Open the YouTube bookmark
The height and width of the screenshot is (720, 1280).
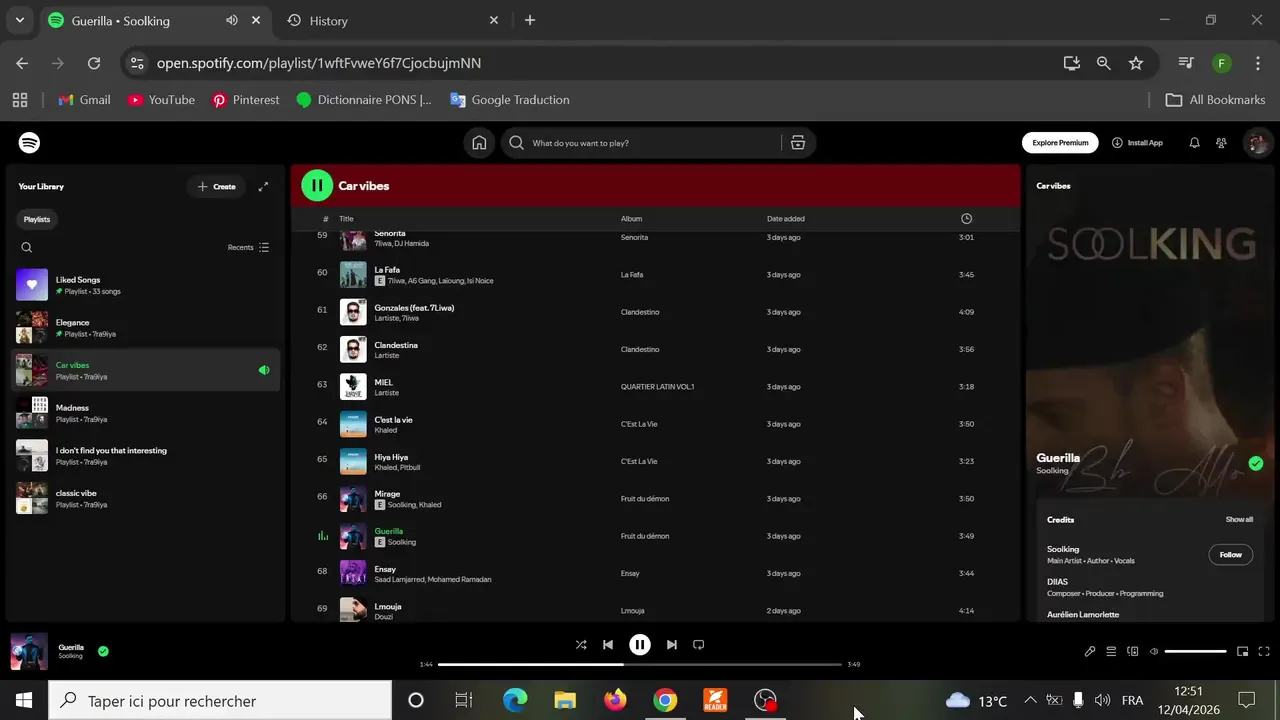pyautogui.click(x=161, y=100)
